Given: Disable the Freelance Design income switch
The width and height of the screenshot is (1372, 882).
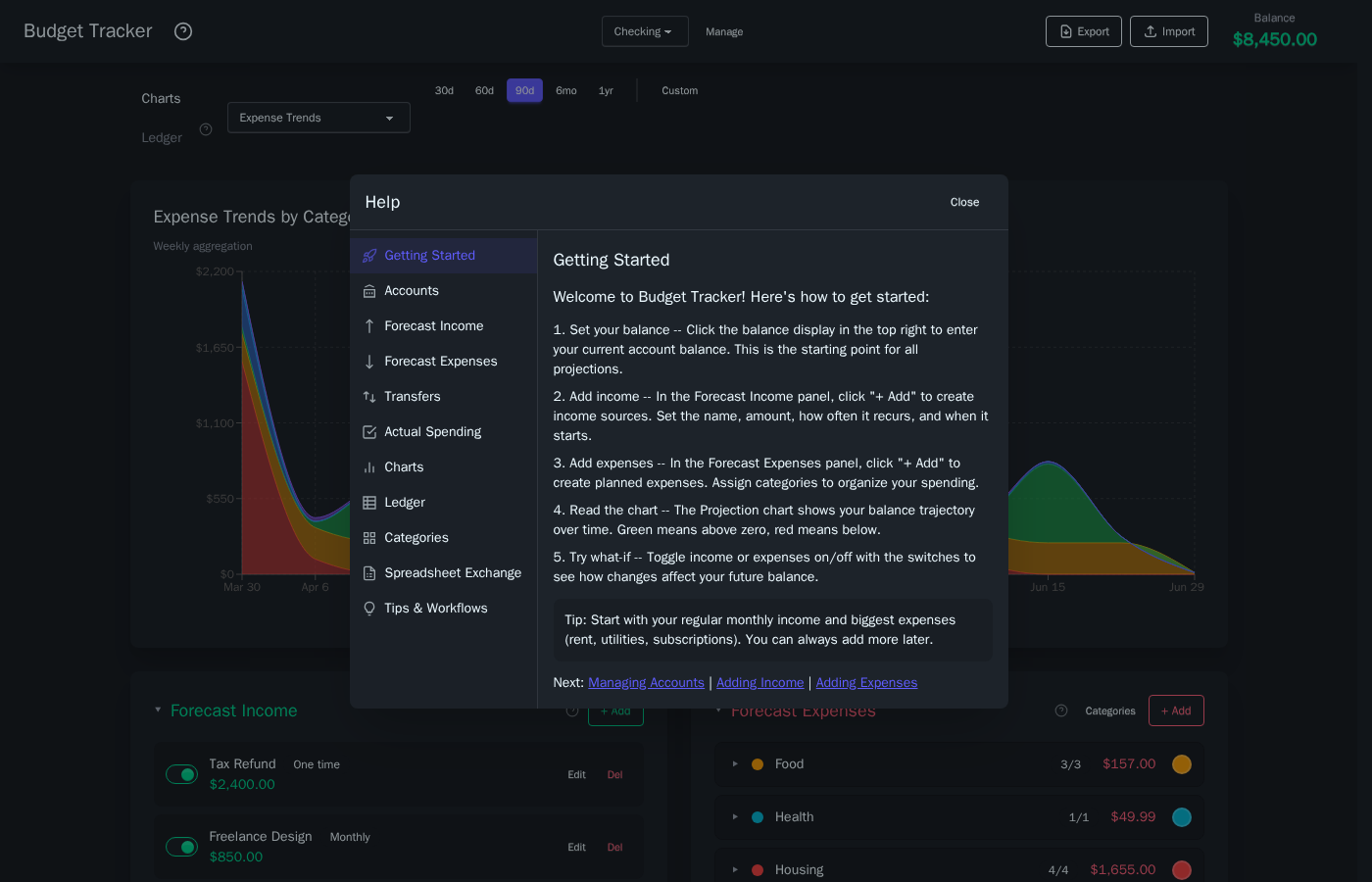Looking at the screenshot, I should 181,847.
